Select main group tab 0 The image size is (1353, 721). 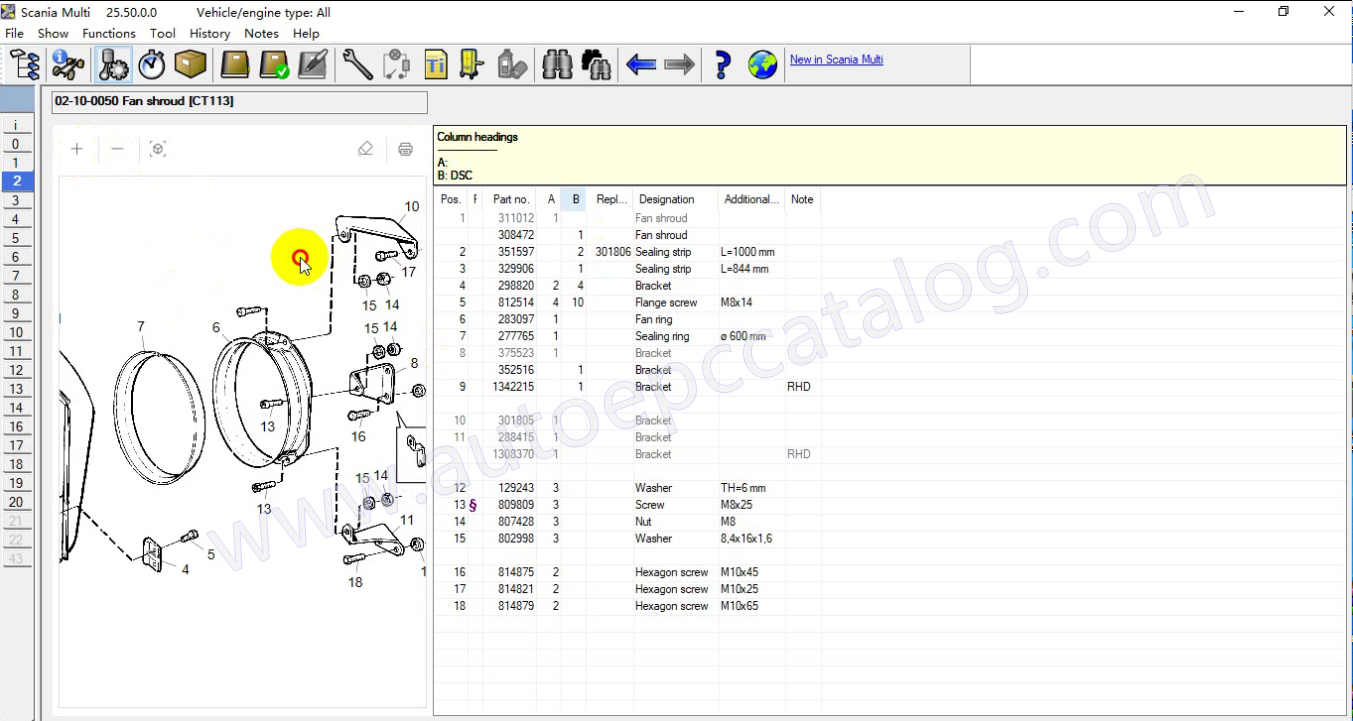16,144
